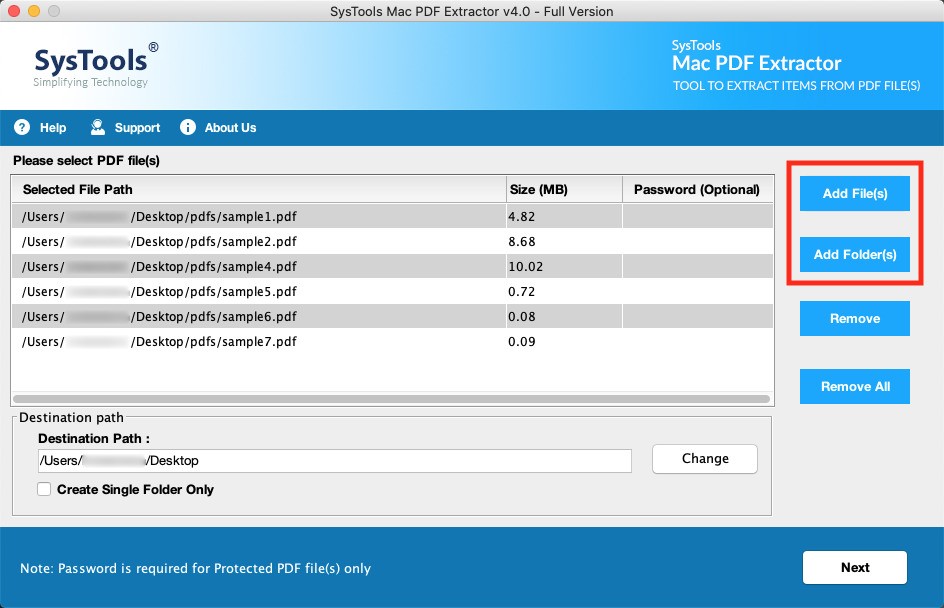Click the Remove All button
This screenshot has width=944, height=608.
point(855,386)
